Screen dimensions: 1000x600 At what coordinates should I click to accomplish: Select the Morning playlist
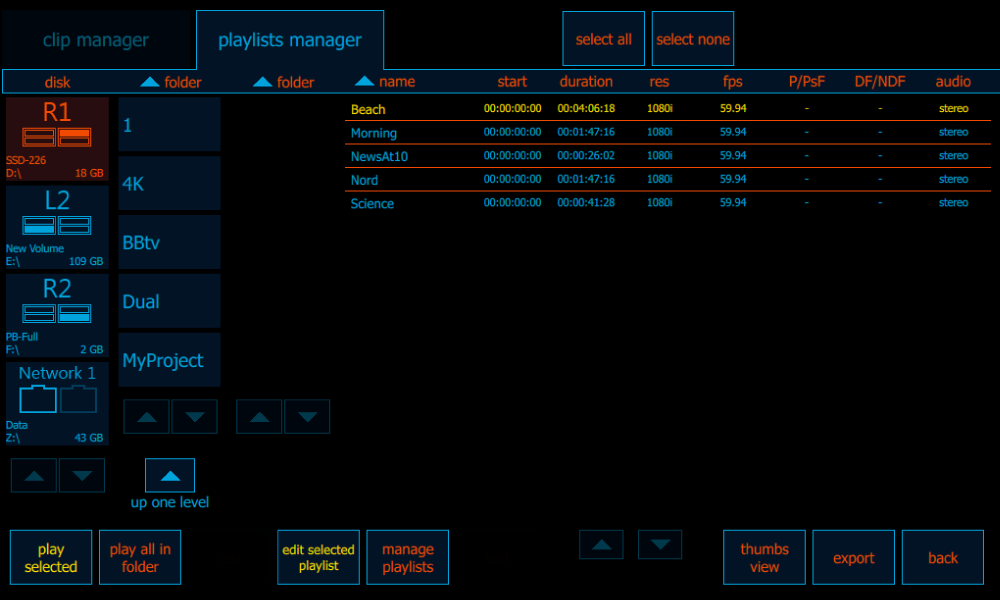coord(668,133)
